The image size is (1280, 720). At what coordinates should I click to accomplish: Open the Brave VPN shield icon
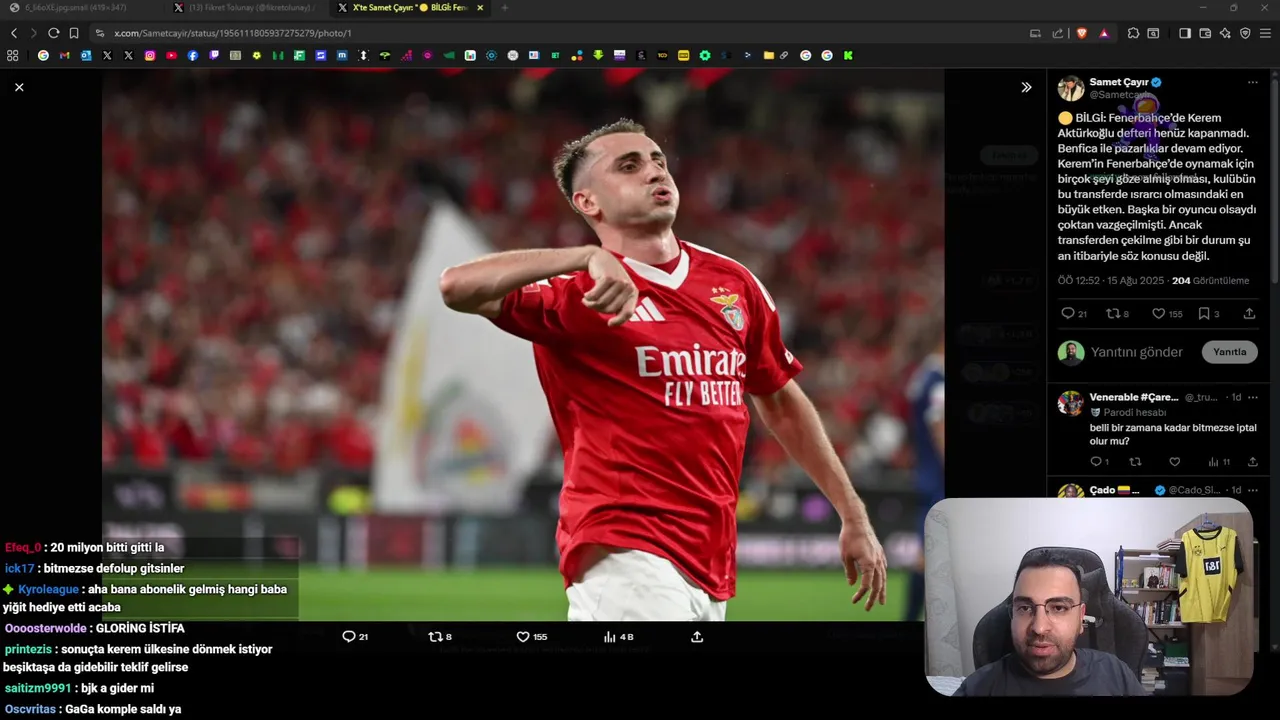[1245, 33]
